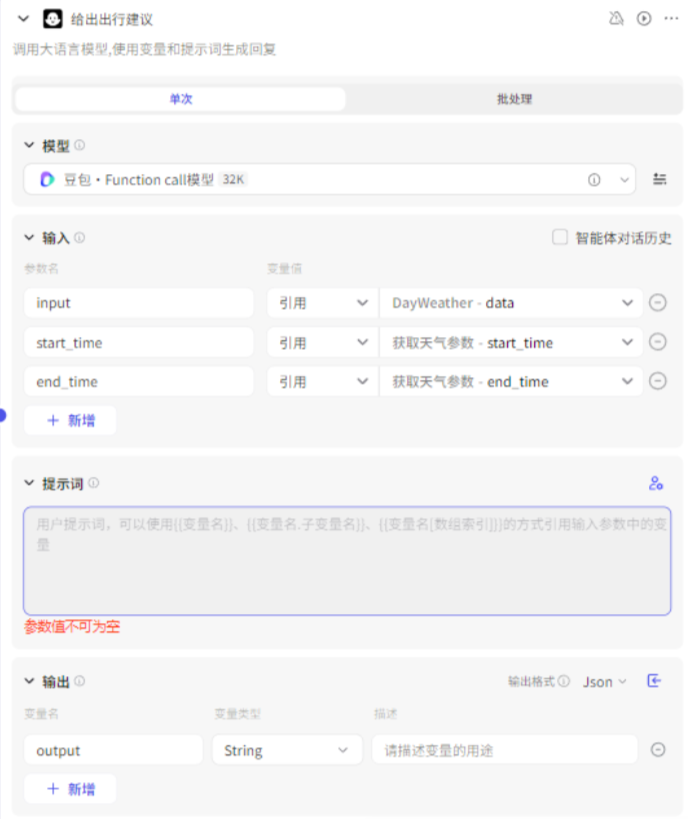Click the export icon next to Json
The height and width of the screenshot is (819, 688).
655,681
